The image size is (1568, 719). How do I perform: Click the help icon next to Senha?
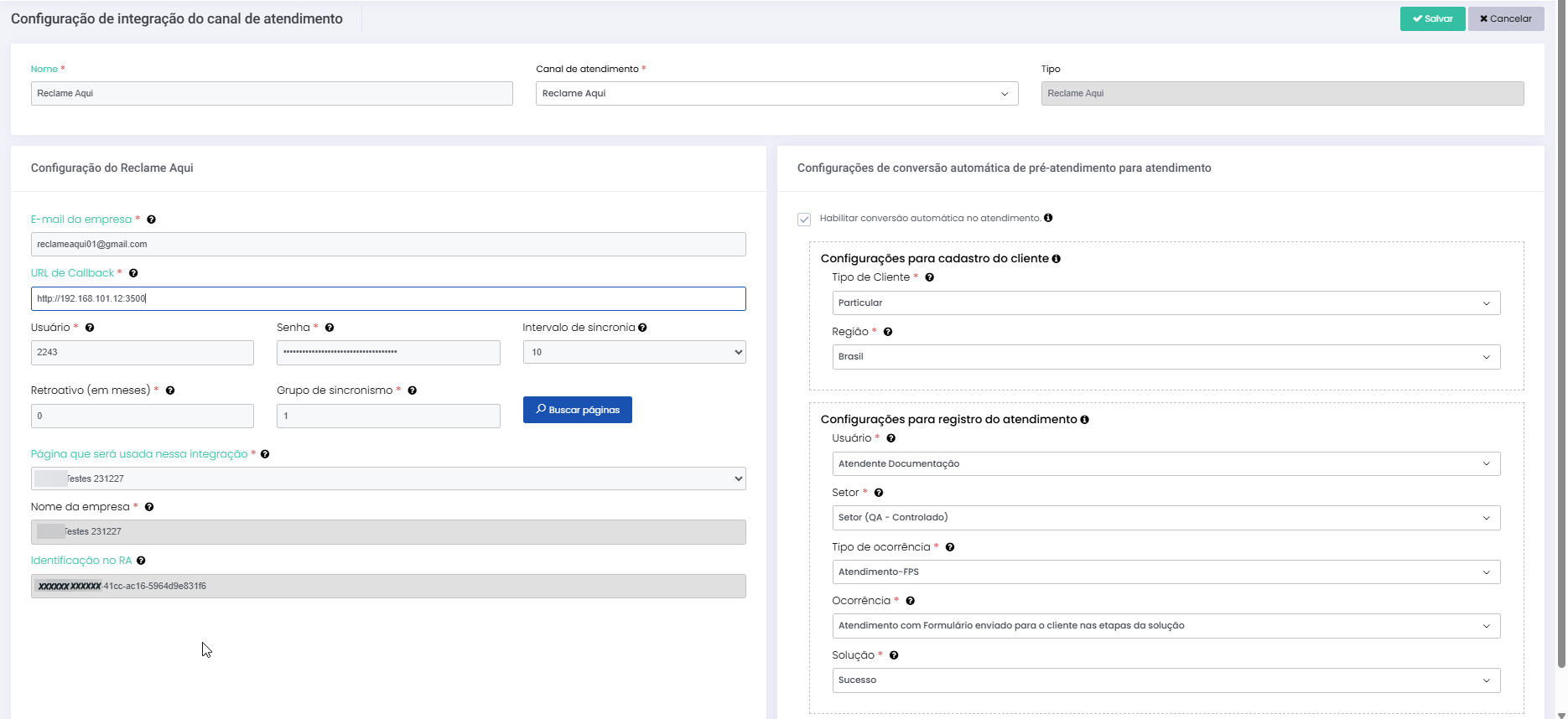[x=330, y=328]
